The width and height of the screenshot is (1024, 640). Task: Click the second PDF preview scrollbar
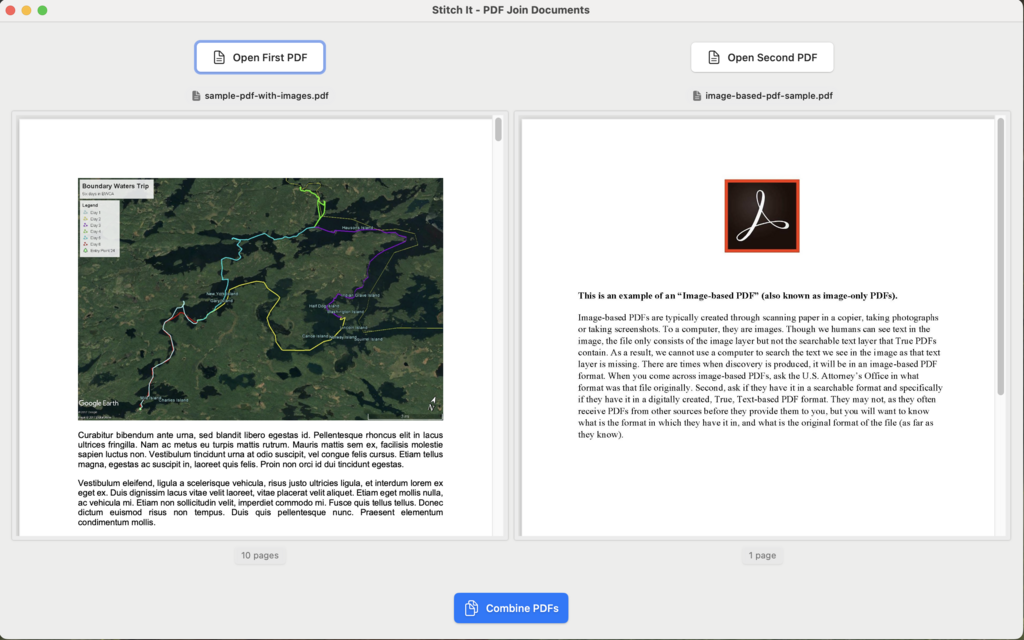coord(1000,256)
